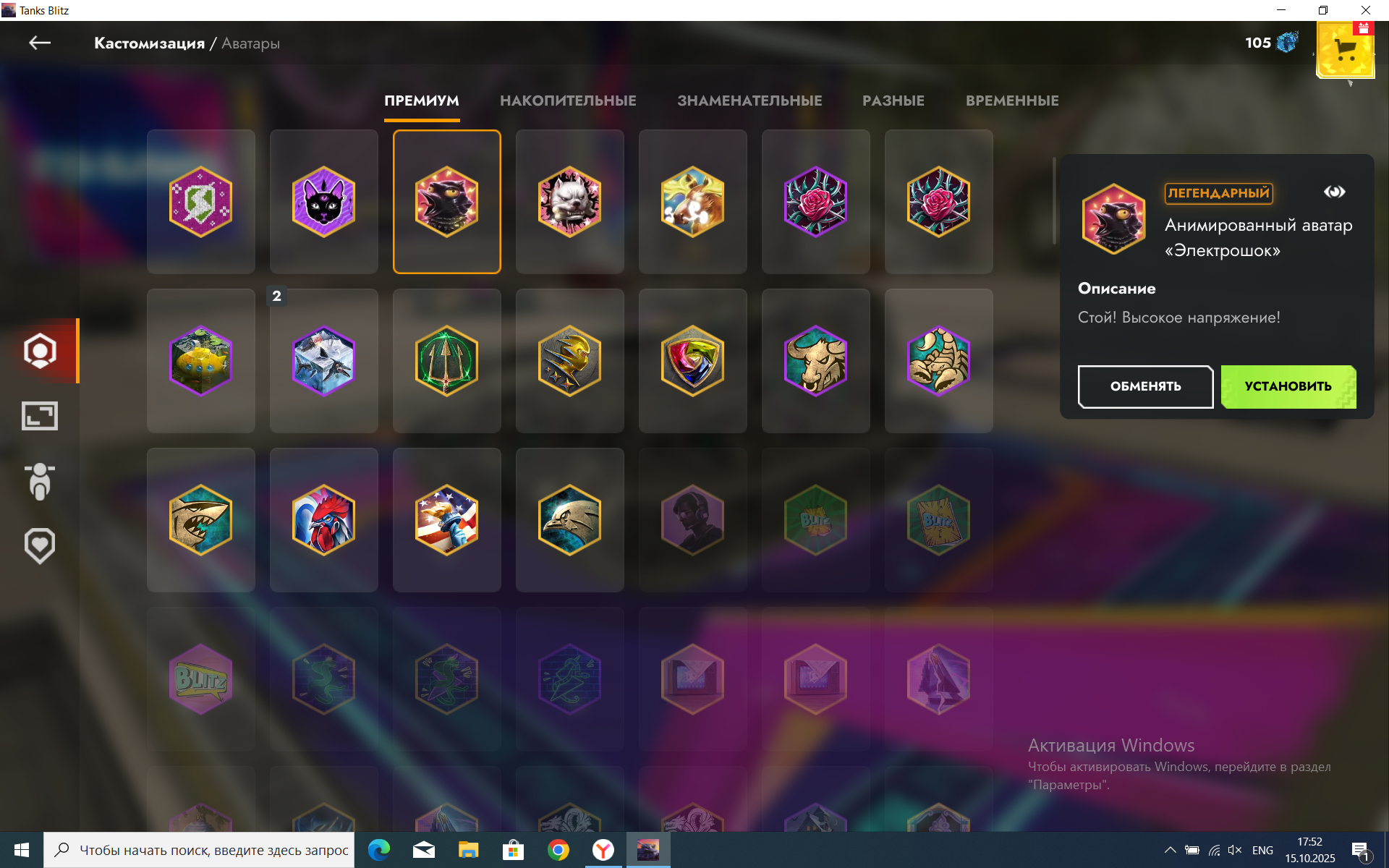Open the Временные tab
Viewport: 1389px width, 868px height.
click(x=1011, y=101)
